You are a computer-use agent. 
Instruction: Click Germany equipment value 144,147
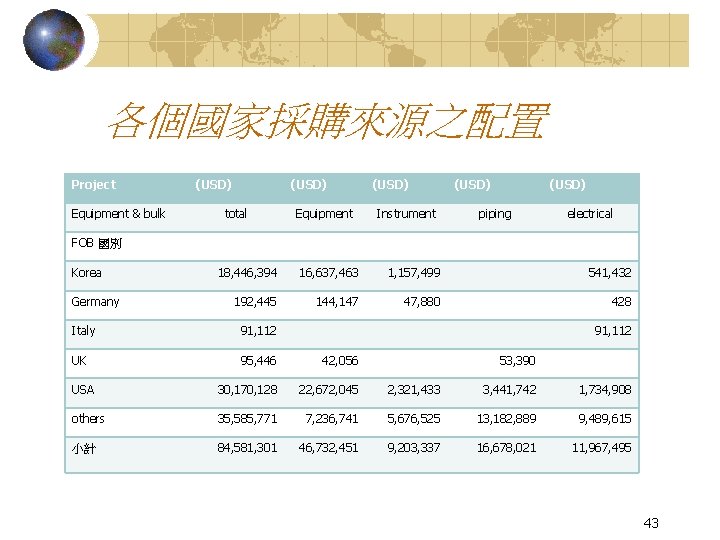click(337, 302)
